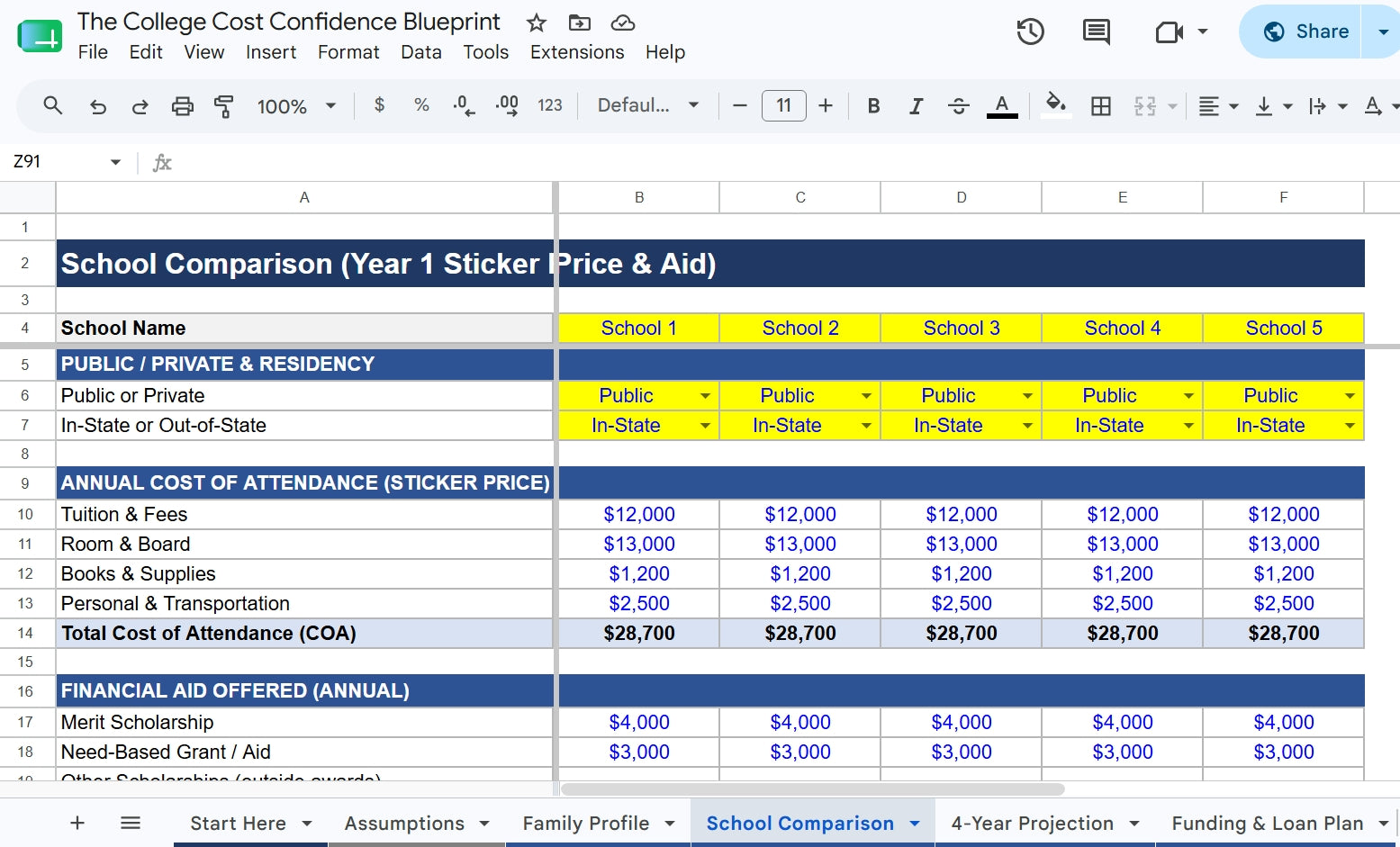Start a Meet video call
The image size is (1400, 847).
[x=1170, y=32]
